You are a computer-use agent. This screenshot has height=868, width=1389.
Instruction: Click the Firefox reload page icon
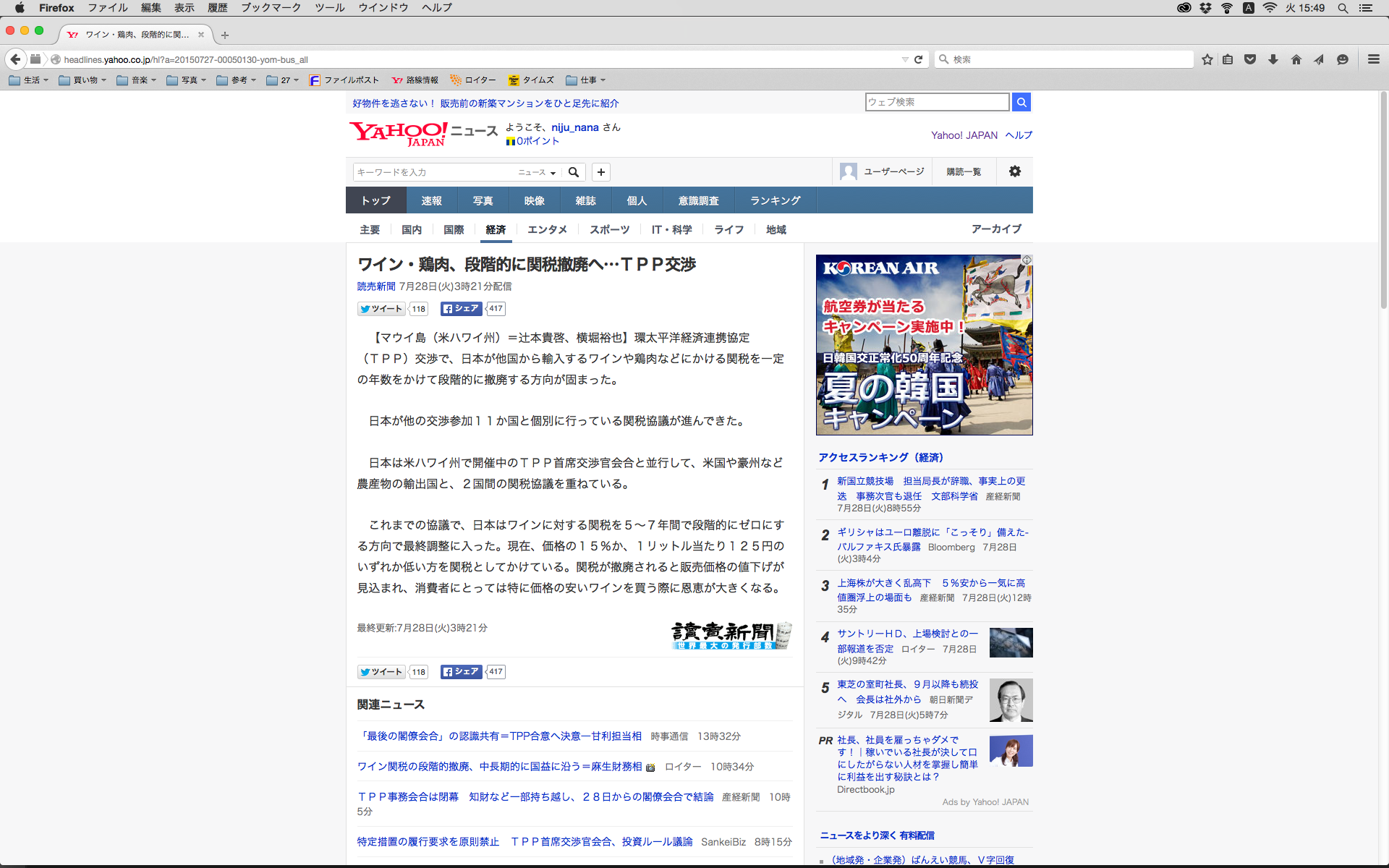click(918, 59)
